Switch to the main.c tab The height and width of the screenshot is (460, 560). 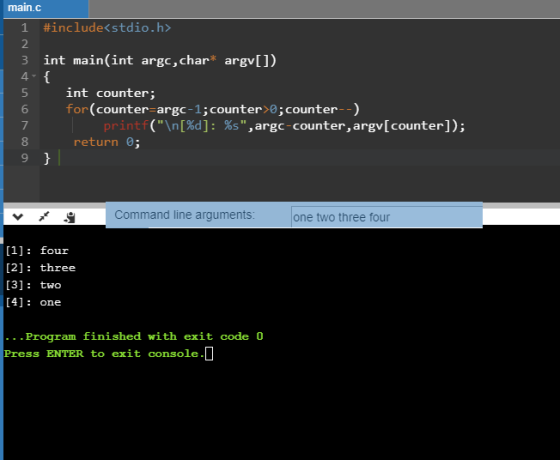pyautogui.click(x=46, y=8)
